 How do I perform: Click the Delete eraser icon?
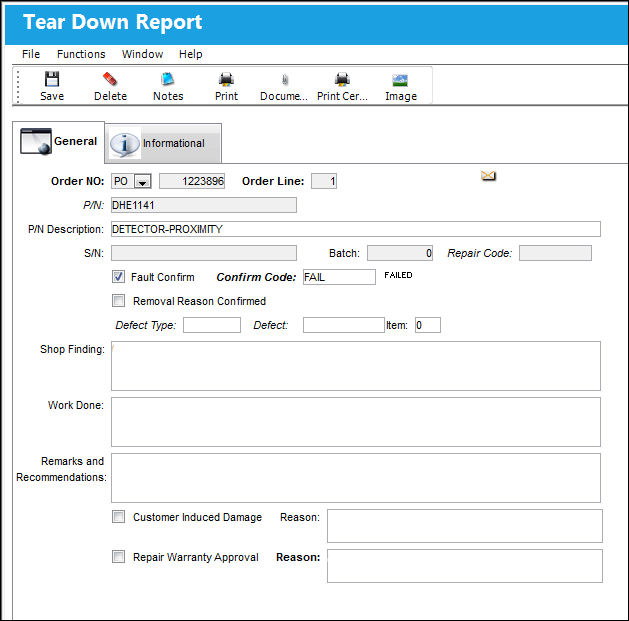click(x=110, y=79)
